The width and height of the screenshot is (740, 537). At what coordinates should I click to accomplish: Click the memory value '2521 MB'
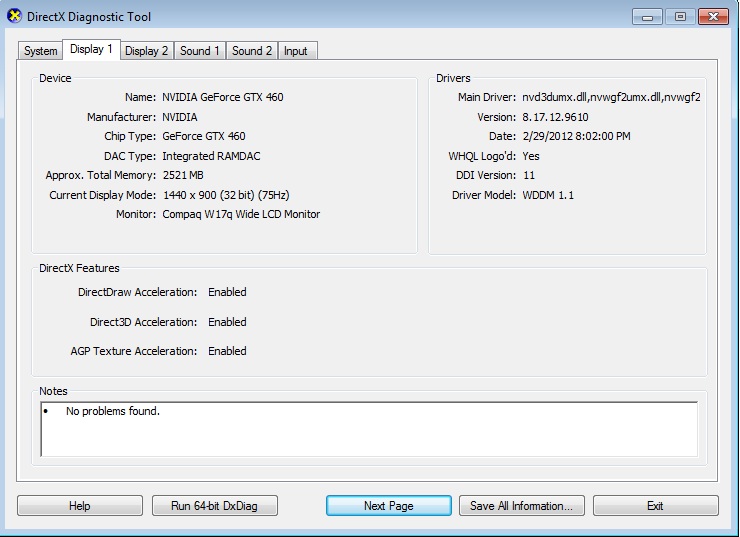[183, 176]
